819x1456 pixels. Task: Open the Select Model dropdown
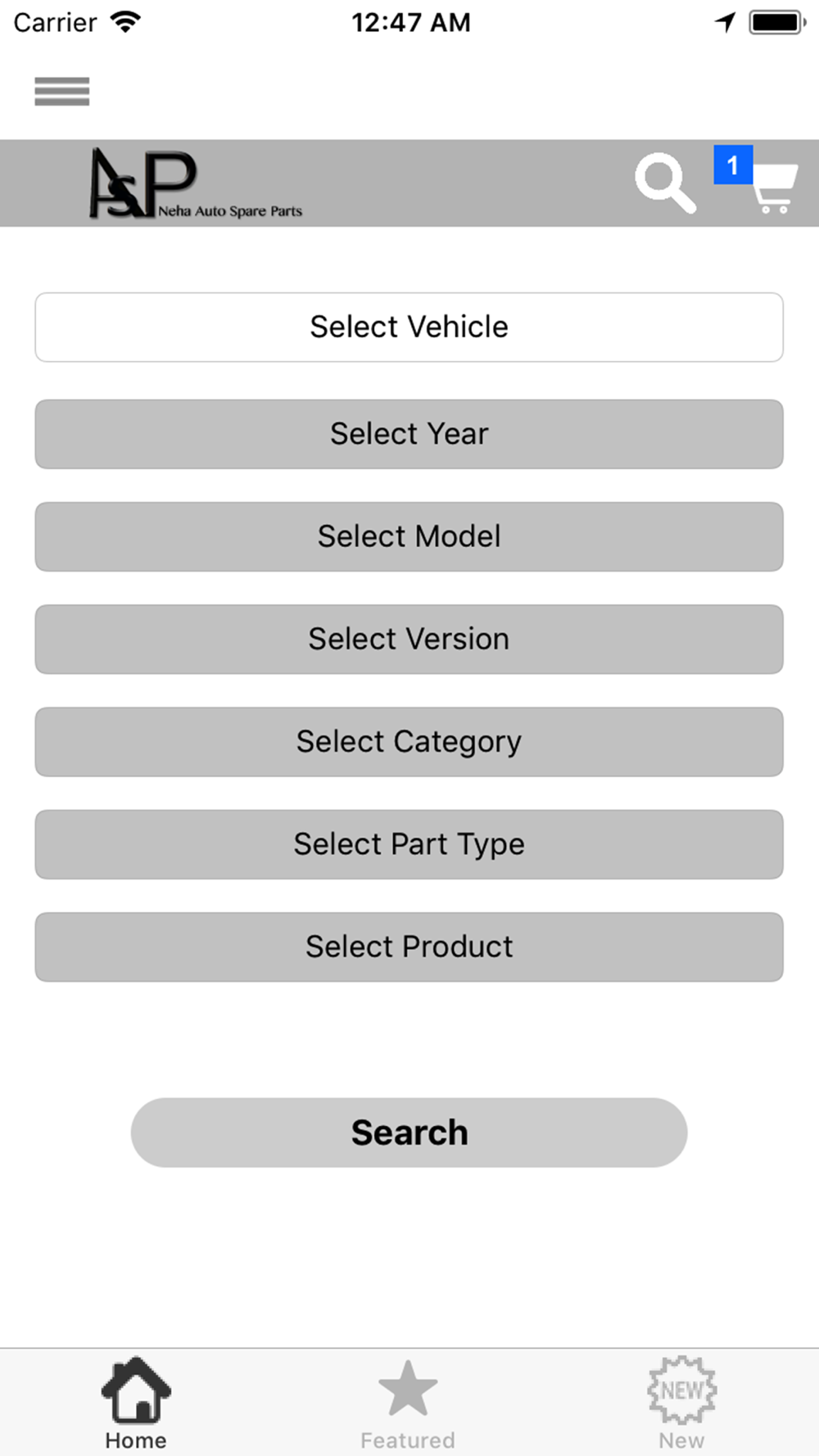(x=409, y=536)
